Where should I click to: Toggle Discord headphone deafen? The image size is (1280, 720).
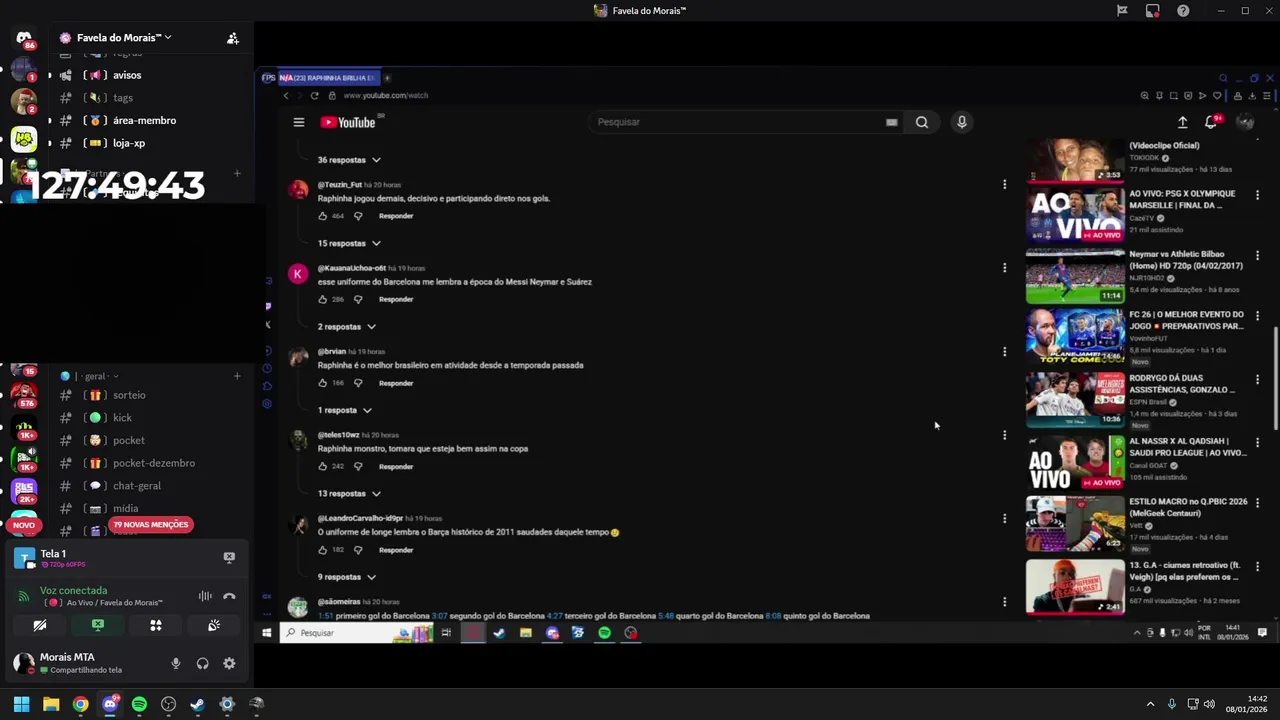[202, 663]
